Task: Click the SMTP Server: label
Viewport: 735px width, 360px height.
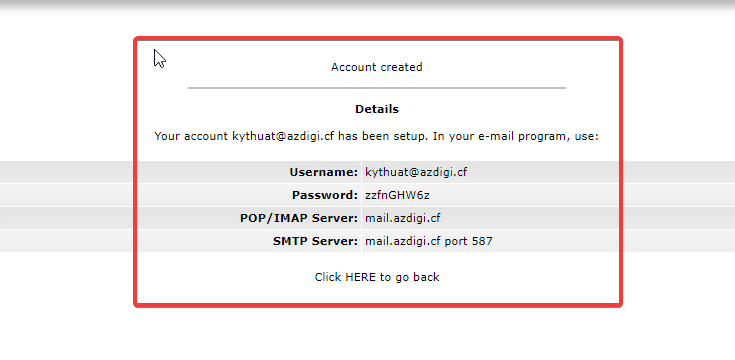Action: pos(315,241)
